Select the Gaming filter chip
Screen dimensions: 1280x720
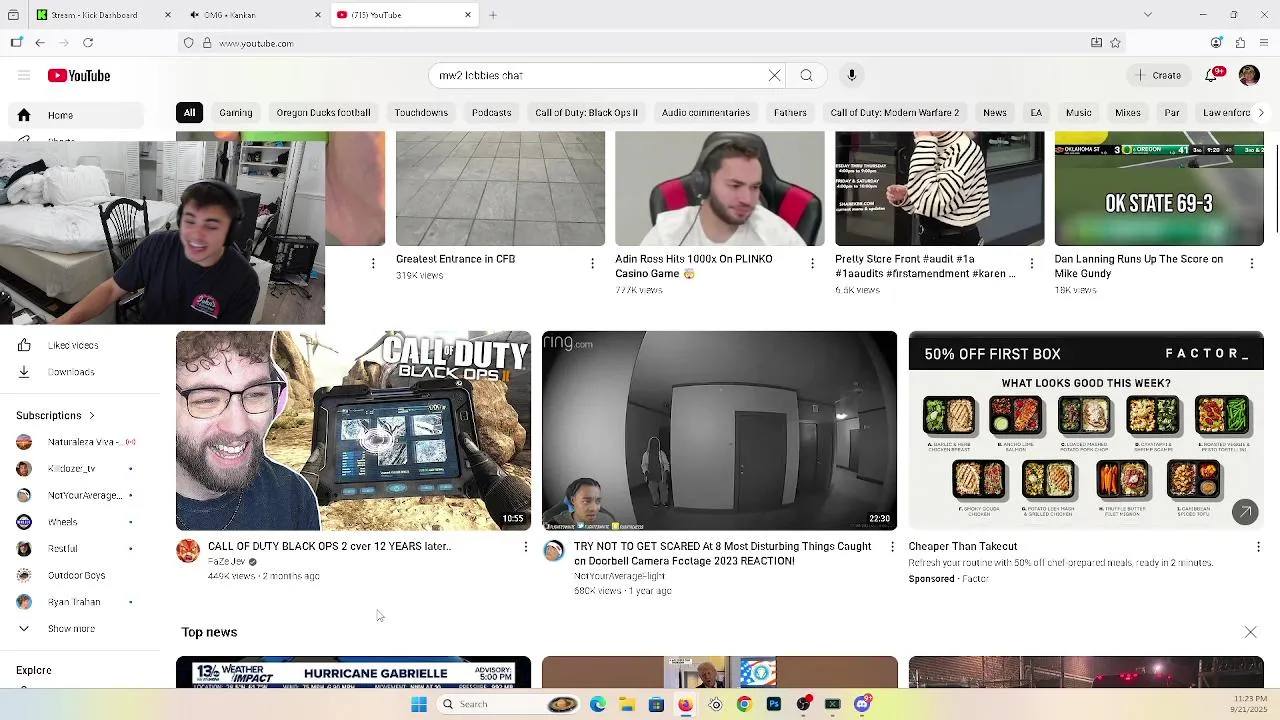click(x=236, y=113)
